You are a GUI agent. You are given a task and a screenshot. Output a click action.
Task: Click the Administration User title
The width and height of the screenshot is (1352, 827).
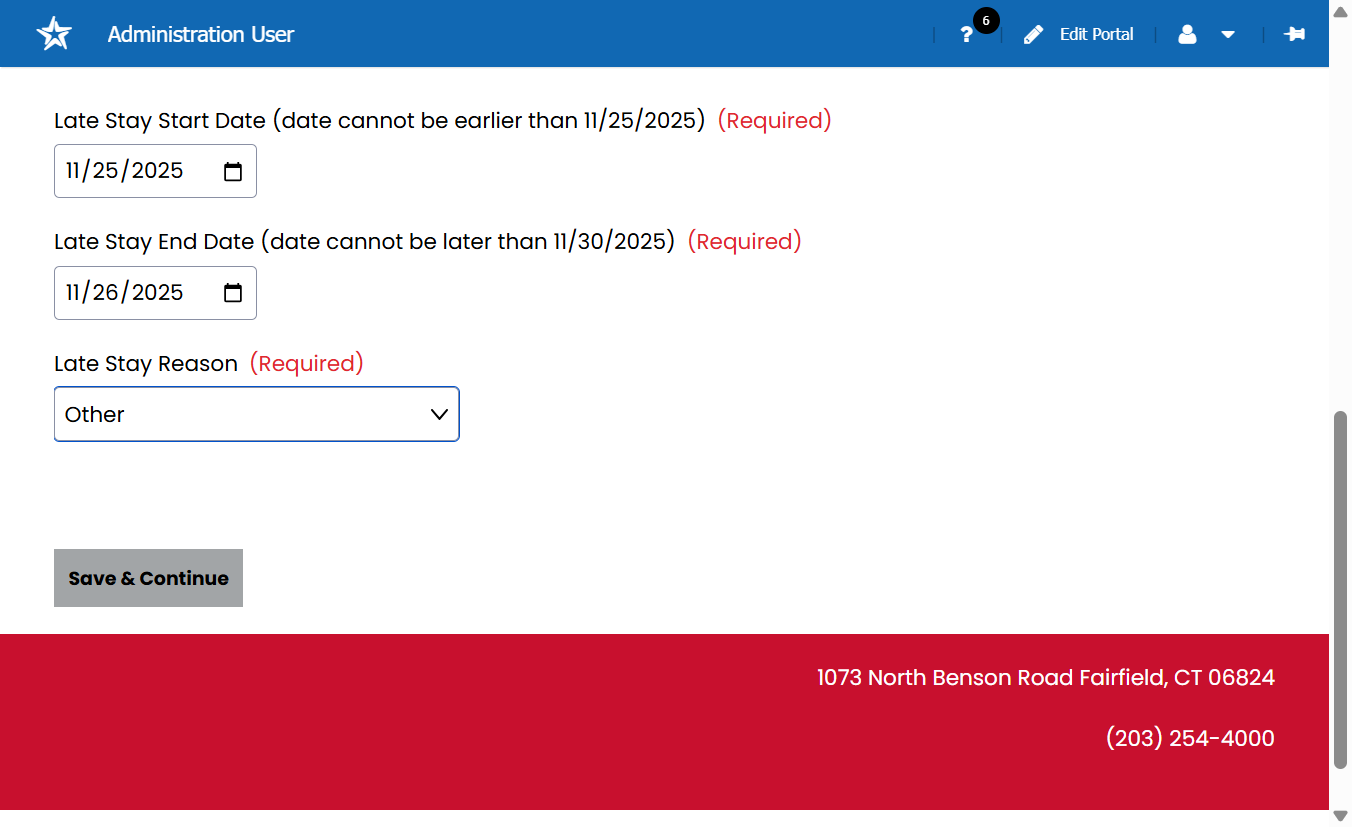pyautogui.click(x=201, y=34)
